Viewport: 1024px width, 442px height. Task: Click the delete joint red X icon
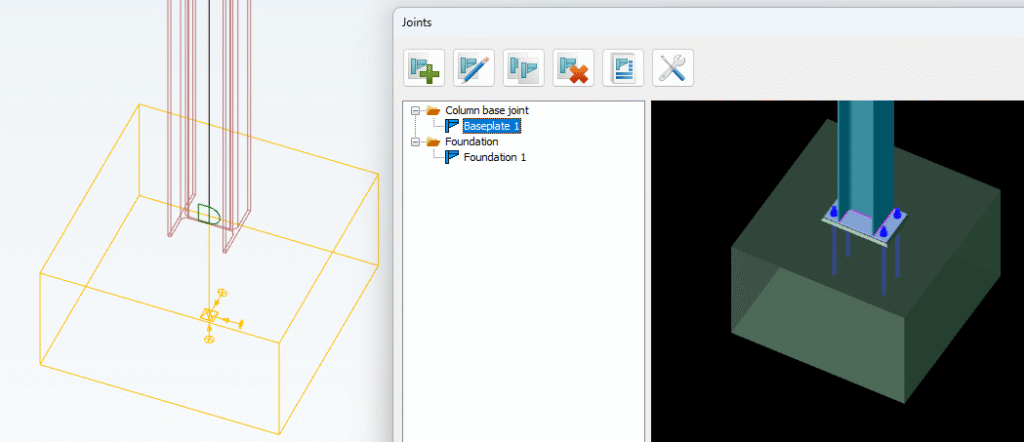[573, 68]
